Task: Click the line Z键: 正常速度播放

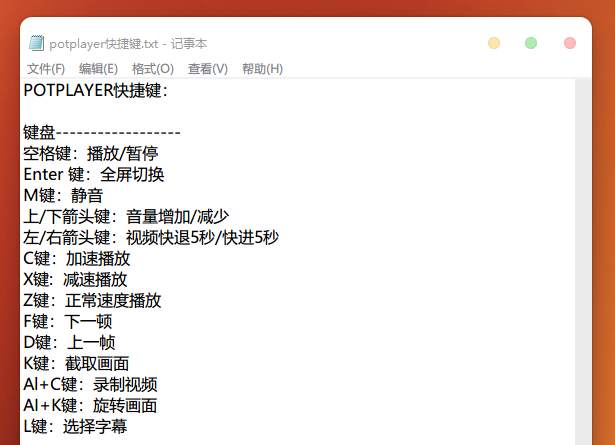Action: (x=93, y=301)
